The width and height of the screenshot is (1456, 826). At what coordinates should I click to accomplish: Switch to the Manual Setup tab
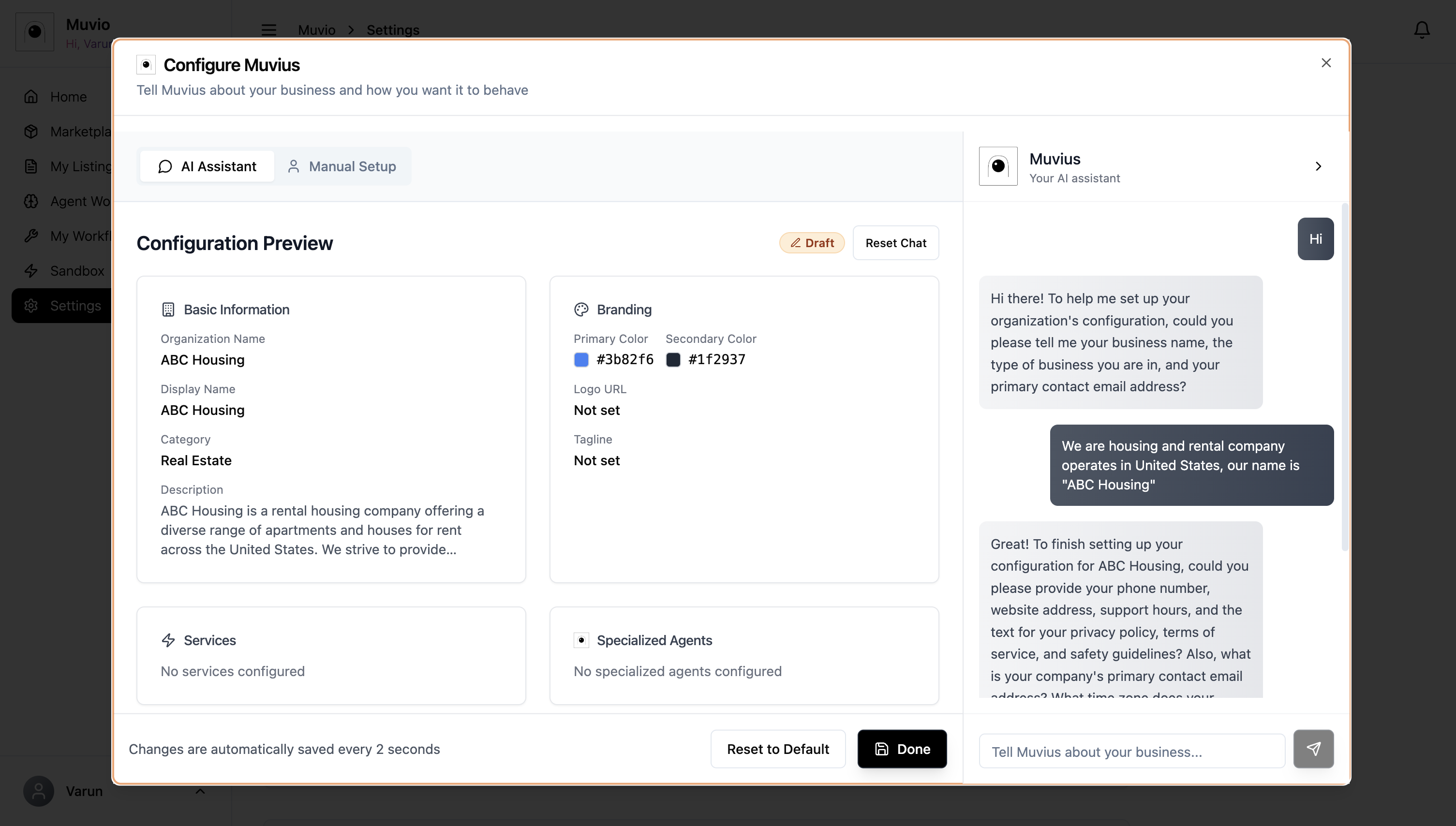342,166
